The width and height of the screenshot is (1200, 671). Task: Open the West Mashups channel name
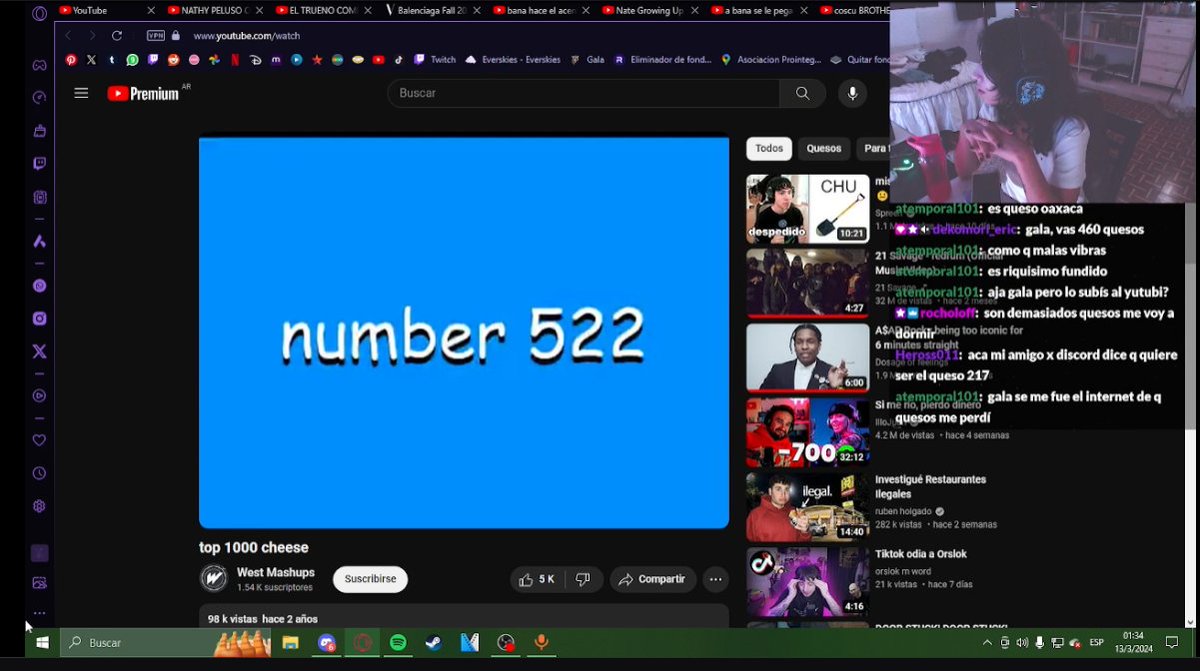point(275,572)
